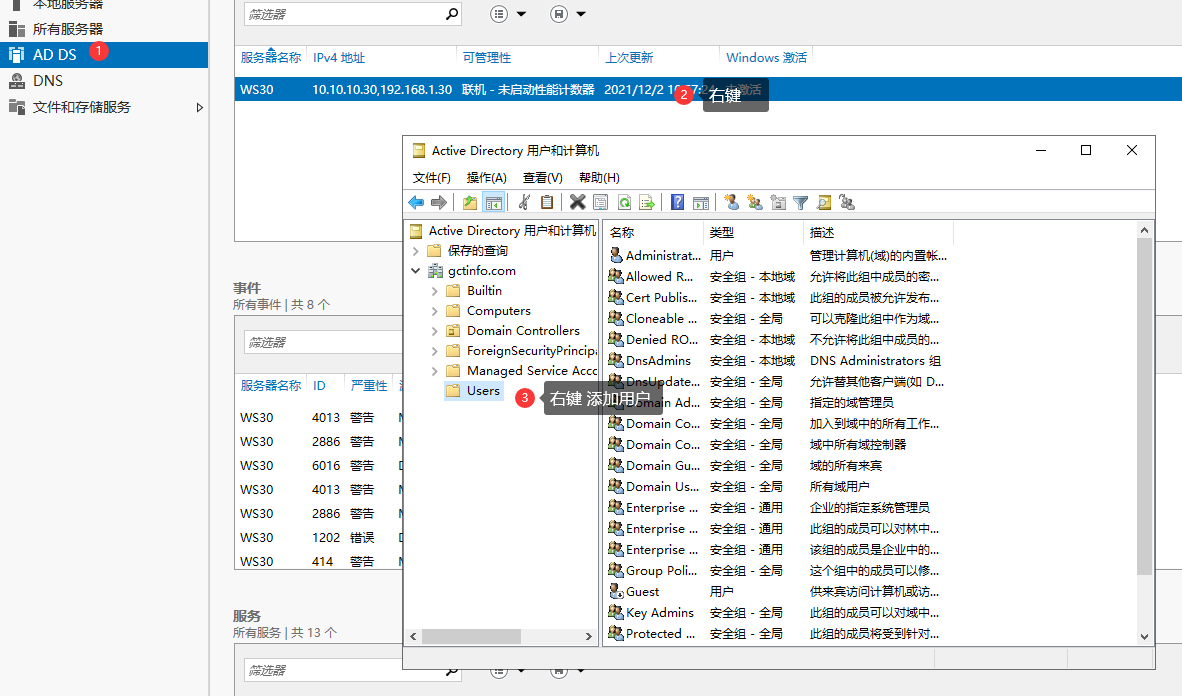Click the export list toolbar icon
Viewport: 1182px width, 696px height.
pyautogui.click(x=647, y=202)
